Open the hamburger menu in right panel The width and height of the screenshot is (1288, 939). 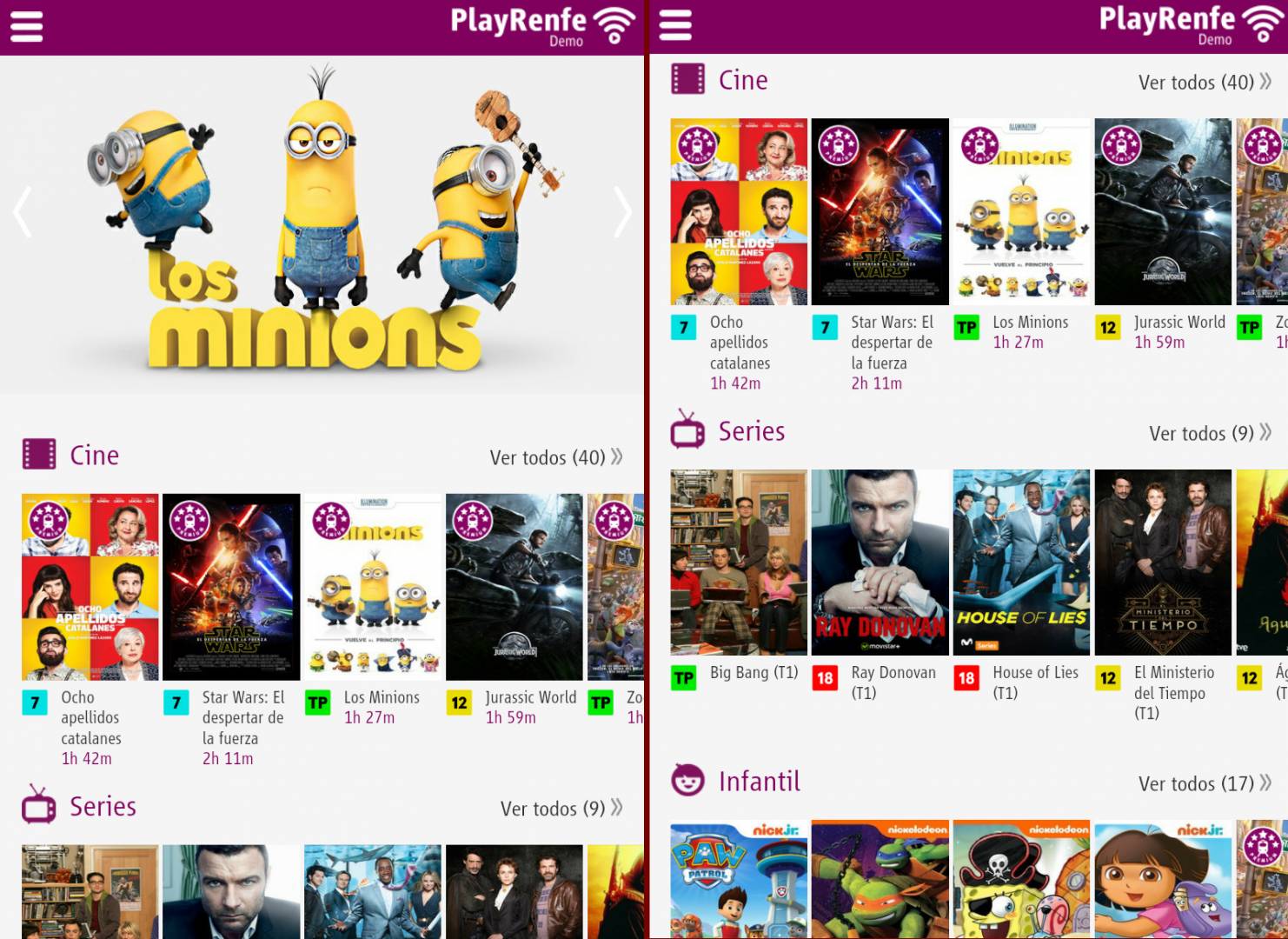[675, 25]
